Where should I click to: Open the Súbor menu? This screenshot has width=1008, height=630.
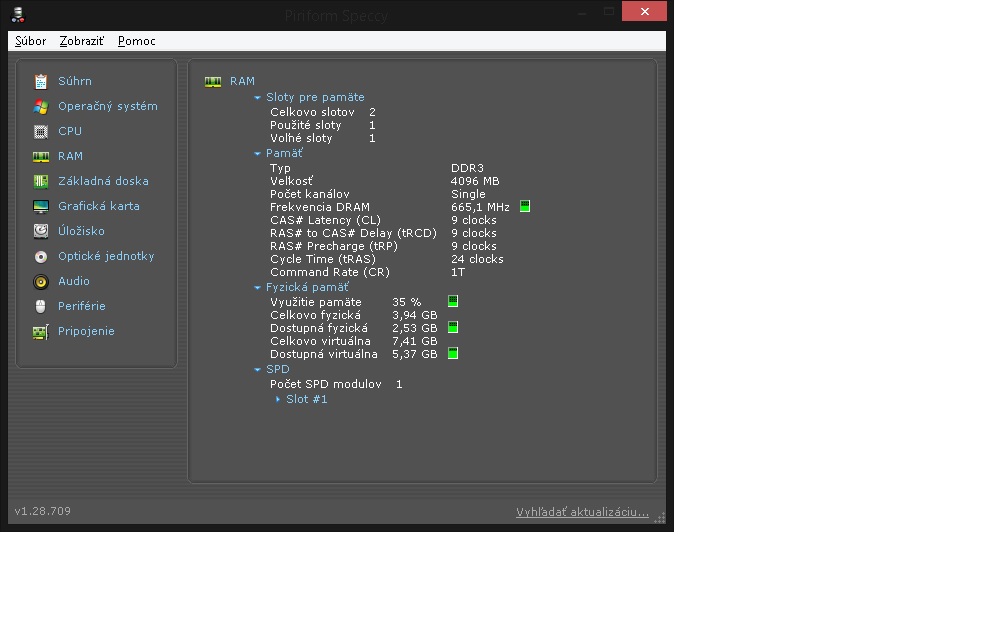(30, 41)
